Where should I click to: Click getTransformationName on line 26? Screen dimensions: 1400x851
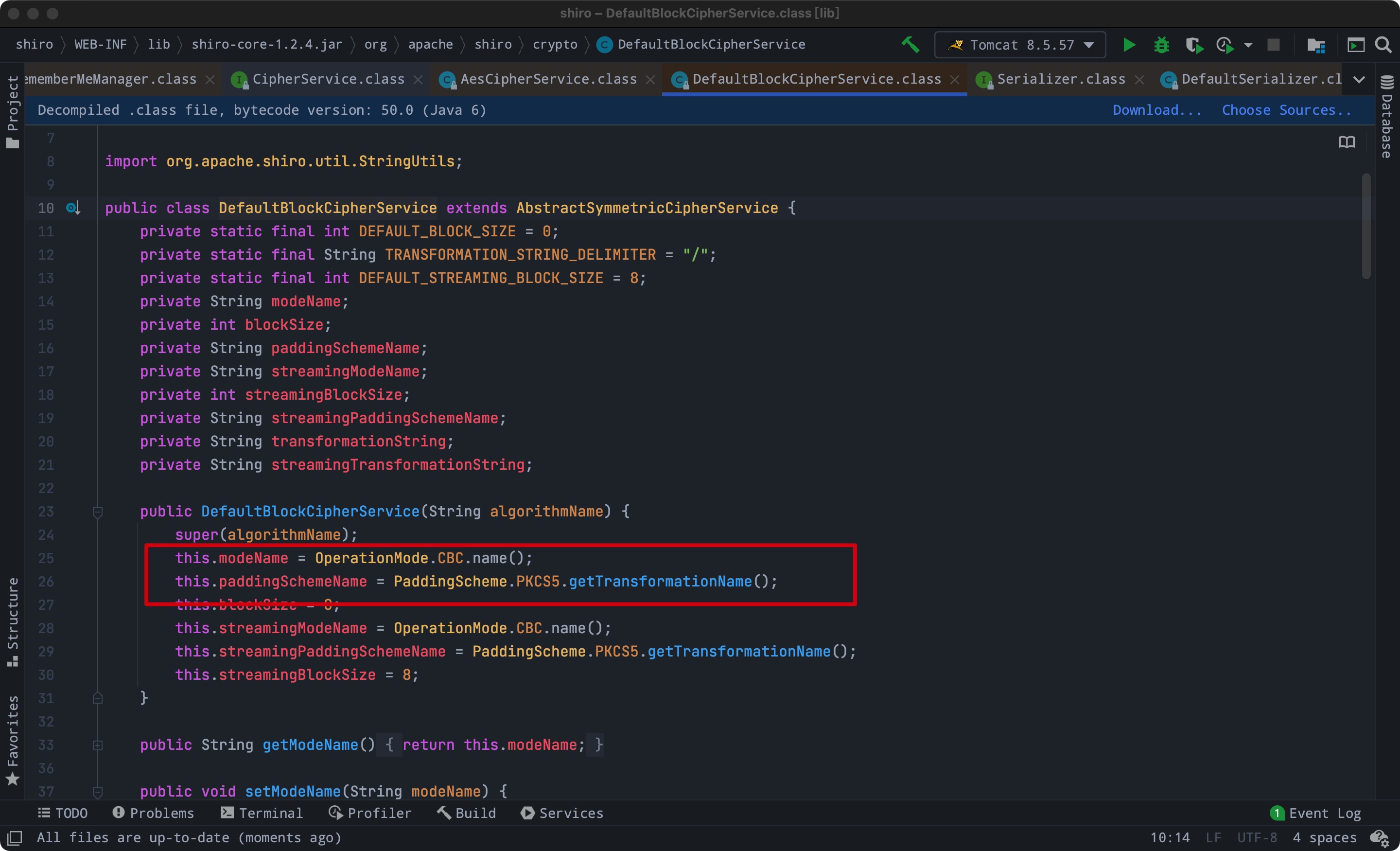click(x=660, y=581)
